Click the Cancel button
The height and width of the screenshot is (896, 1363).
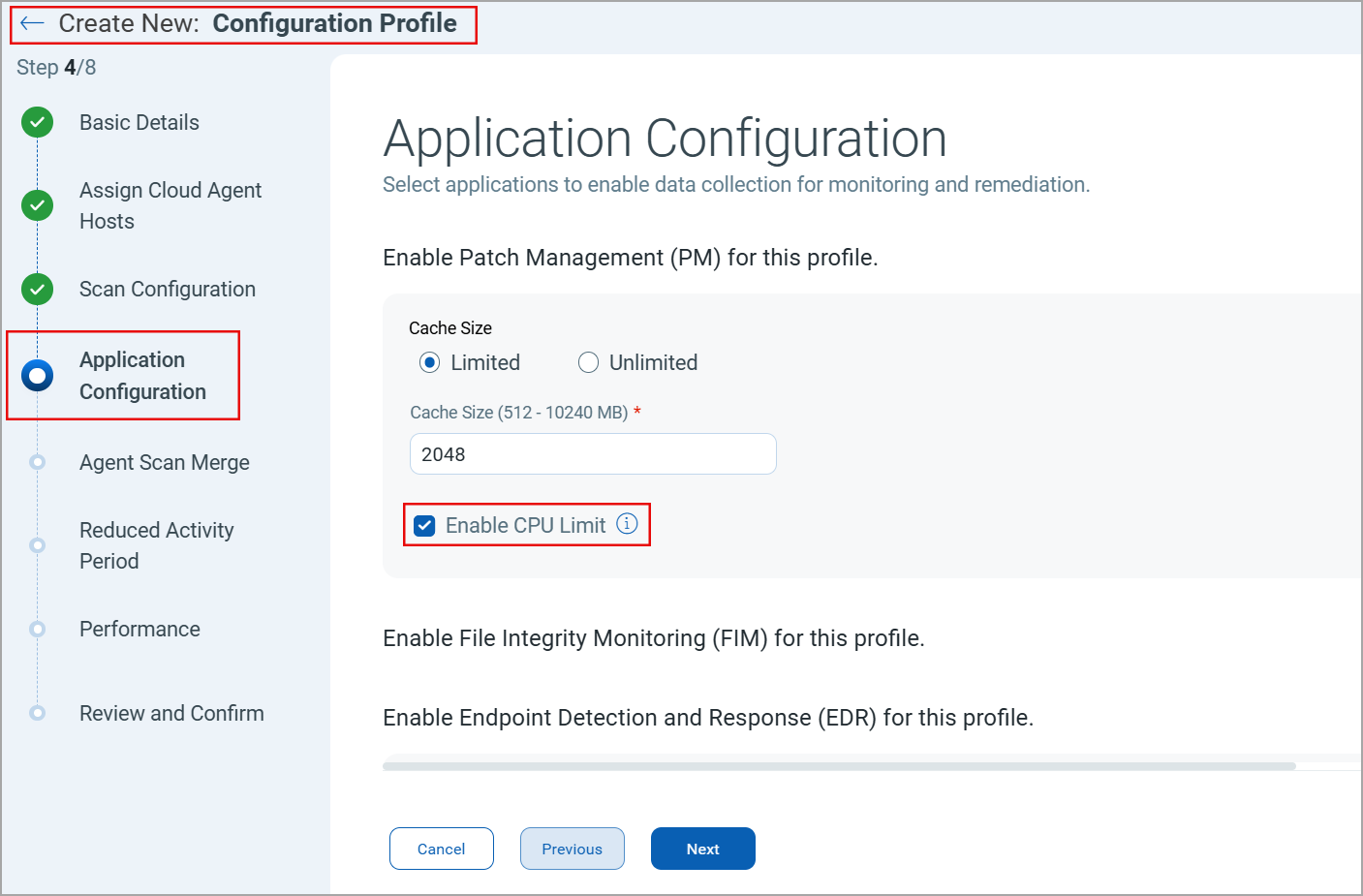(441, 848)
